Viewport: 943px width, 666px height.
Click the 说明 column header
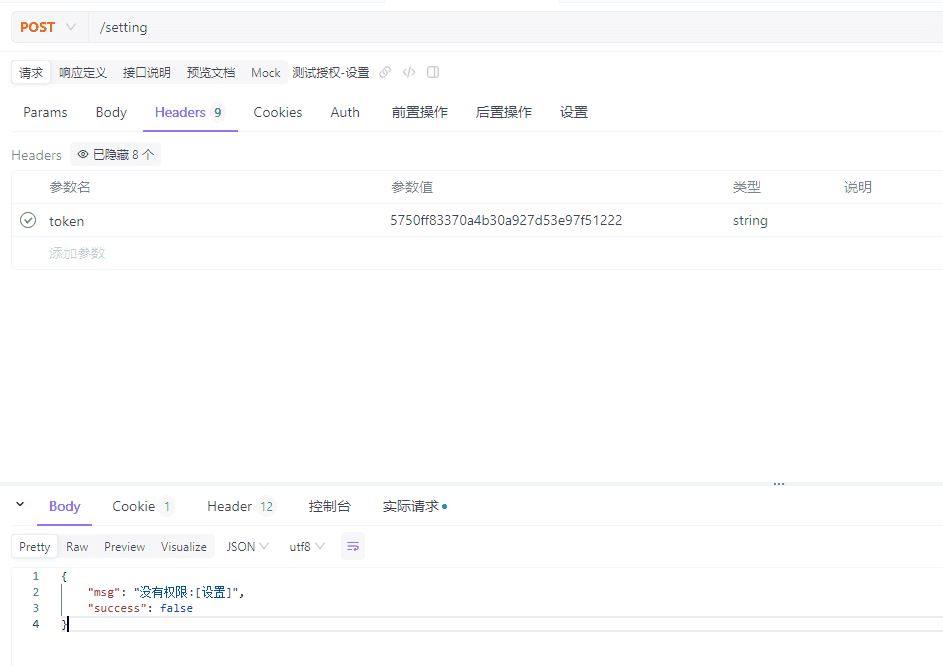[x=858, y=187]
